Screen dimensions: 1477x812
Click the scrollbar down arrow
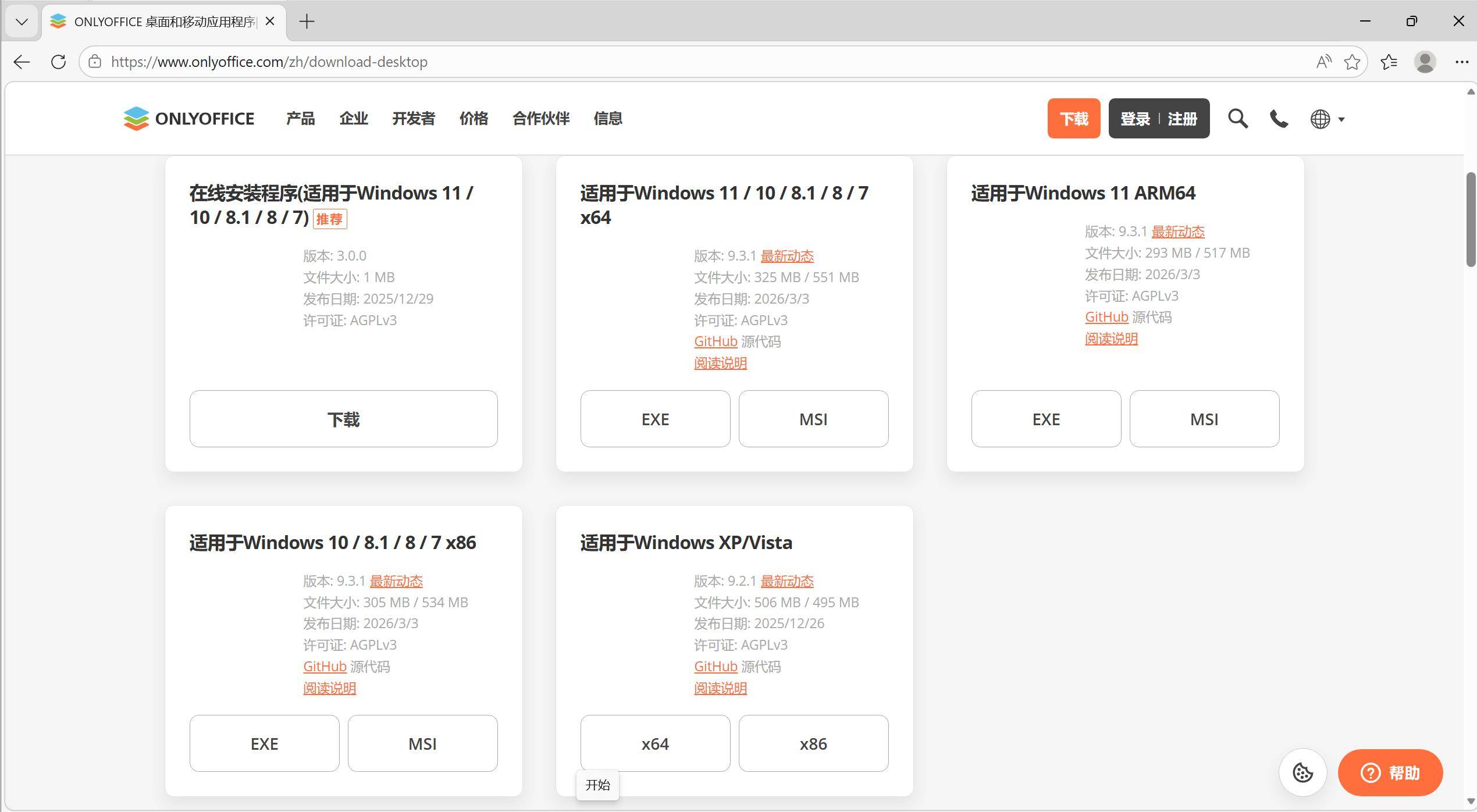(x=1471, y=802)
